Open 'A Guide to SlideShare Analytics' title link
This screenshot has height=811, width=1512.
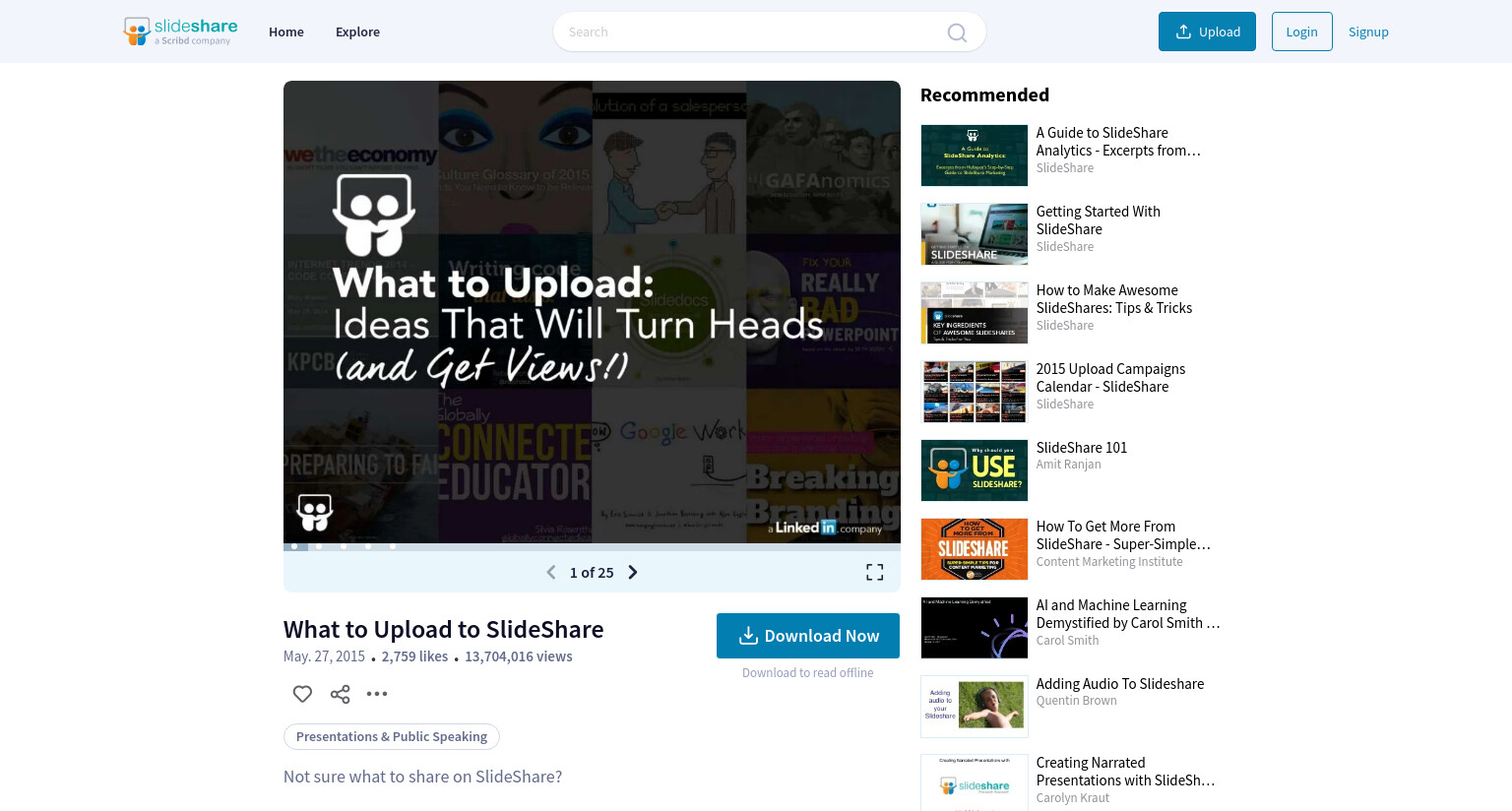pos(1118,142)
